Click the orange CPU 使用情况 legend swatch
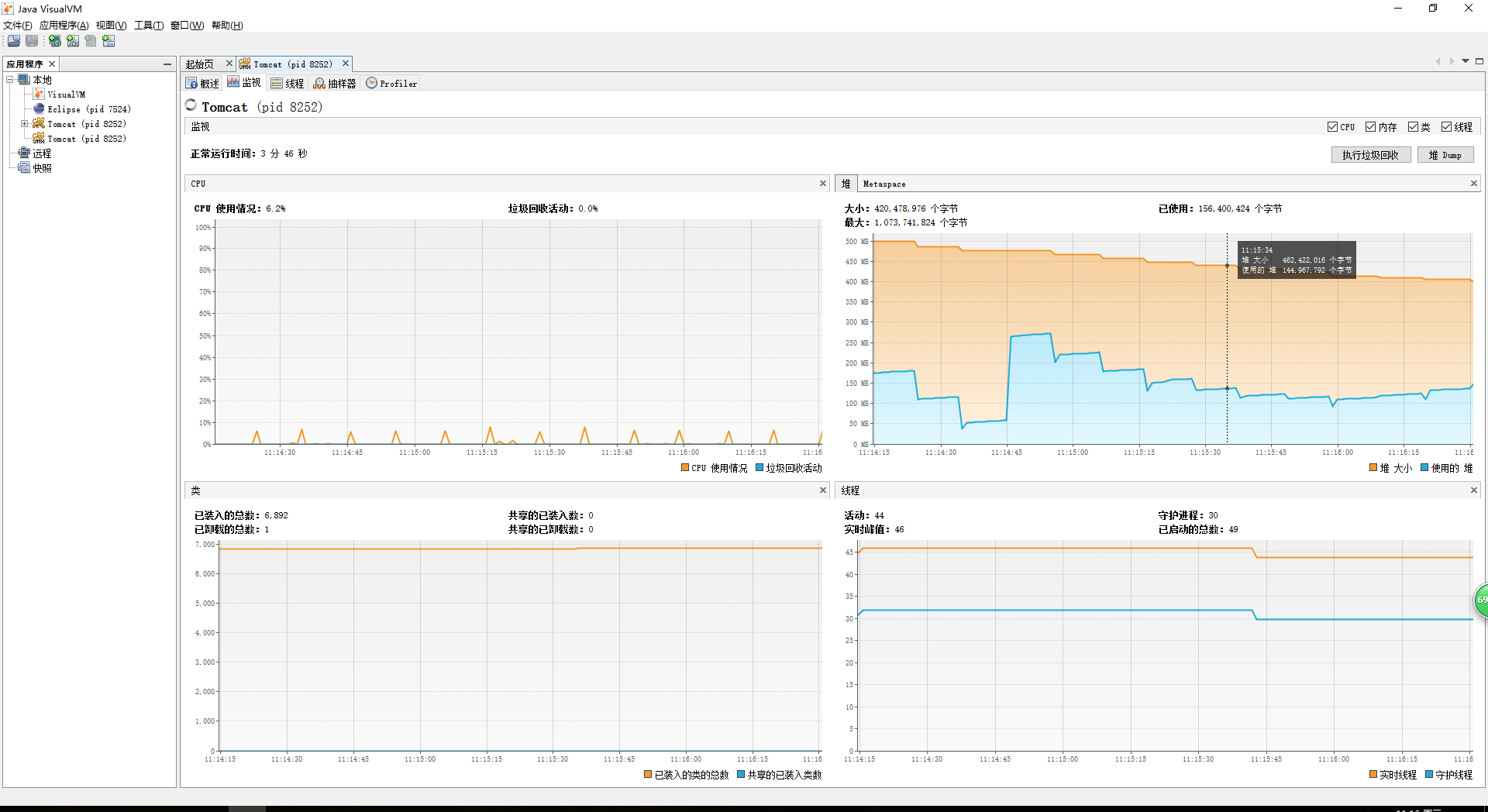Screen dimensions: 1488x812 [x=685, y=467]
